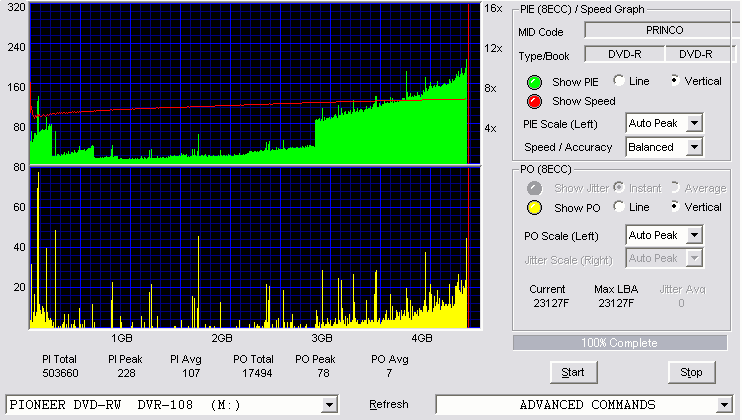742x420 pixels.
Task: Click the PO Avg value 7
Action: click(x=389, y=373)
